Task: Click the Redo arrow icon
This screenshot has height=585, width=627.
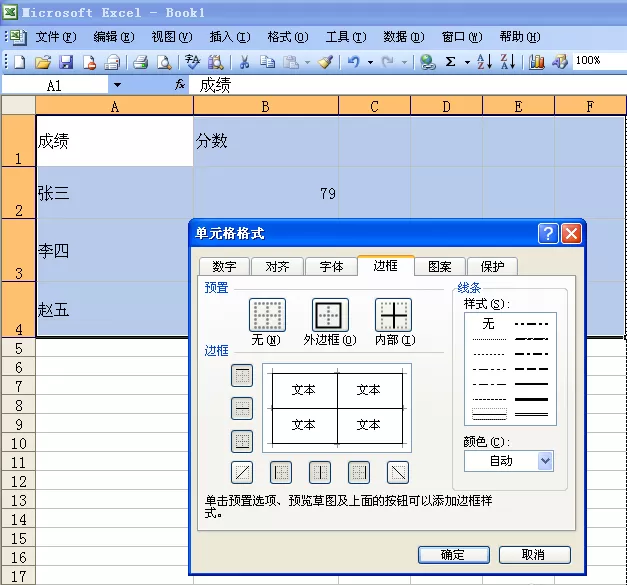Action: point(387,62)
